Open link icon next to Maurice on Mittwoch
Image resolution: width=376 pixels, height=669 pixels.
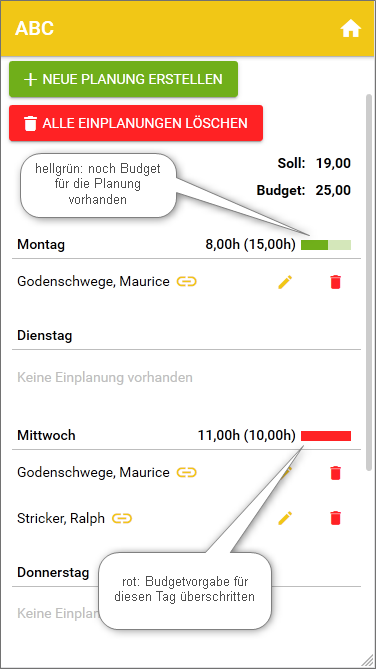[x=187, y=472]
